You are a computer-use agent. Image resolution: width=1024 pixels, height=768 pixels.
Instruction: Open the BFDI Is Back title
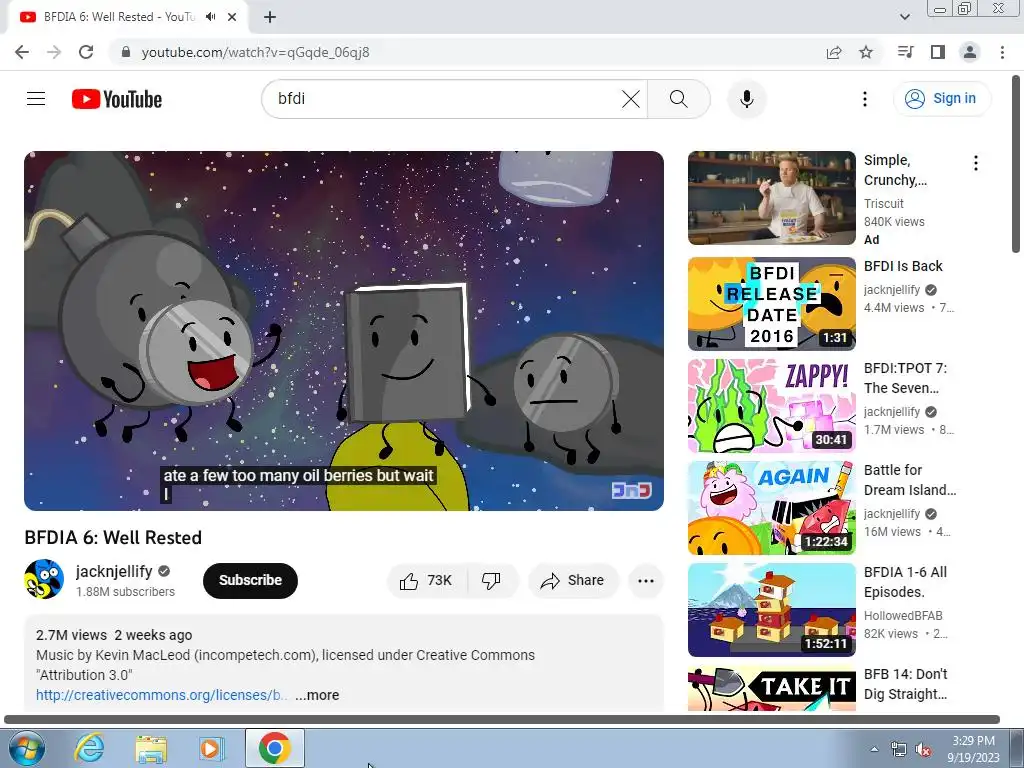[x=903, y=266]
